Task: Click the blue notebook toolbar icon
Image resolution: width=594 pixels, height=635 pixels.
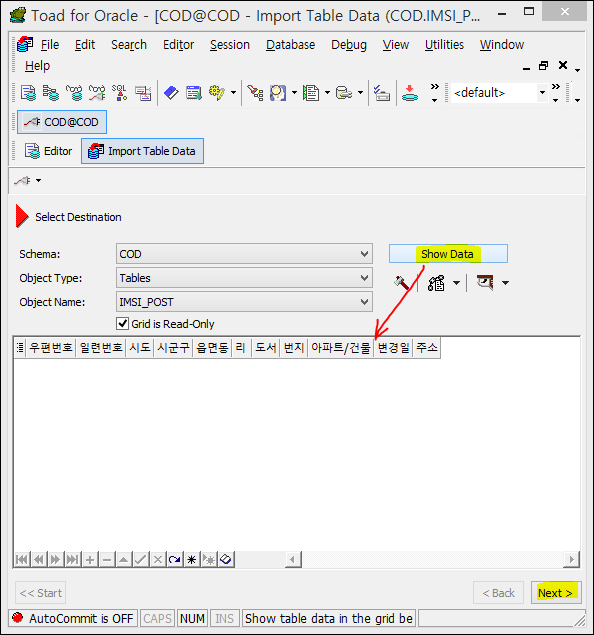Action: click(x=171, y=93)
